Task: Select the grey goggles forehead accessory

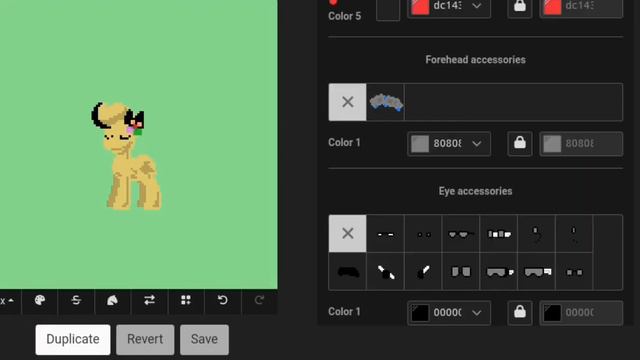Action: (x=385, y=102)
